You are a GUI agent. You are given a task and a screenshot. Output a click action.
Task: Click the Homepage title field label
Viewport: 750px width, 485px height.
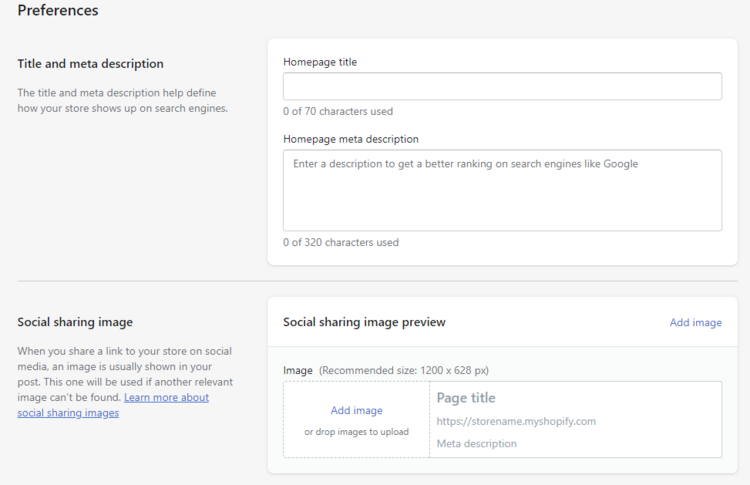pyautogui.click(x=320, y=62)
